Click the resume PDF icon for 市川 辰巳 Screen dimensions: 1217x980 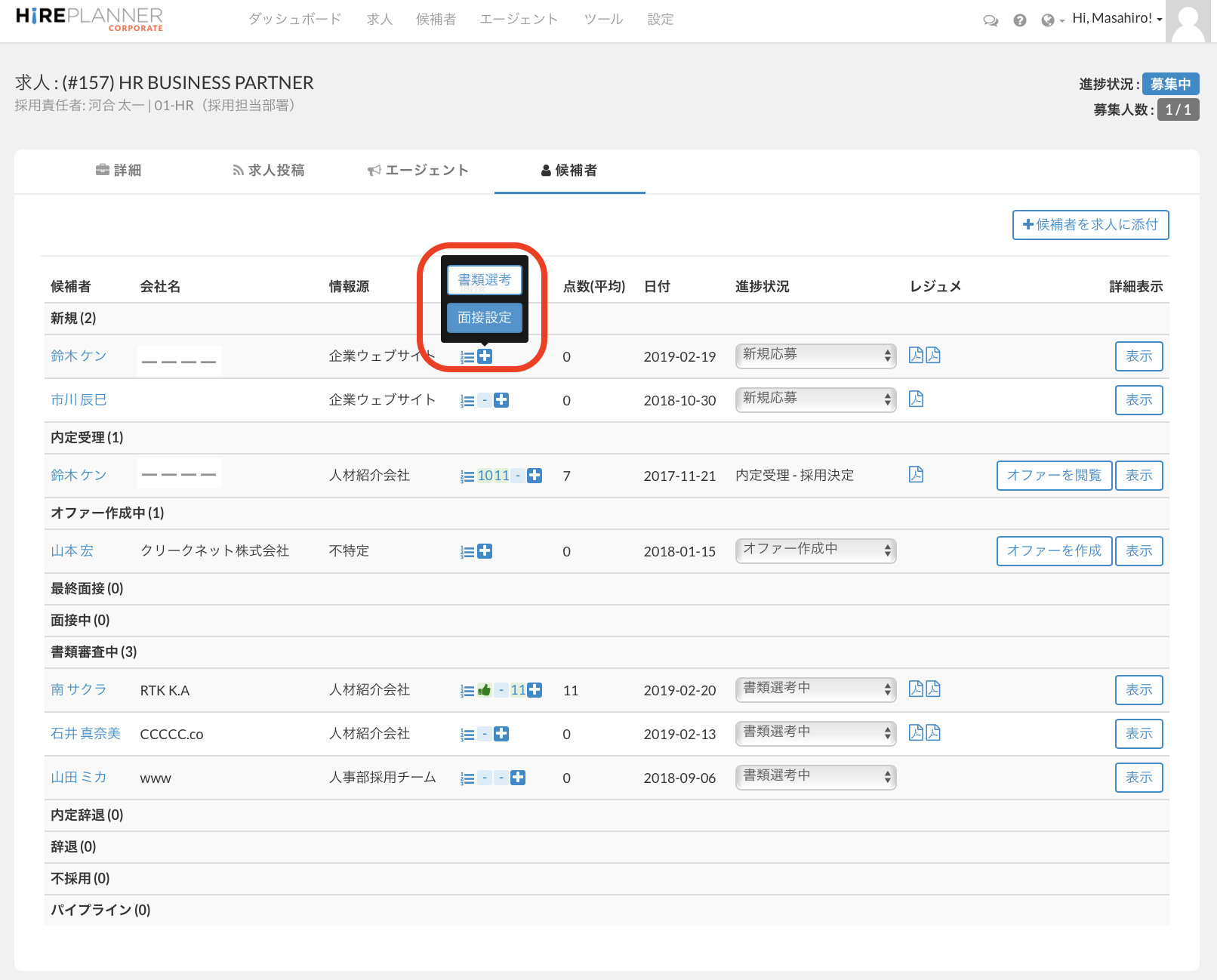click(x=916, y=399)
